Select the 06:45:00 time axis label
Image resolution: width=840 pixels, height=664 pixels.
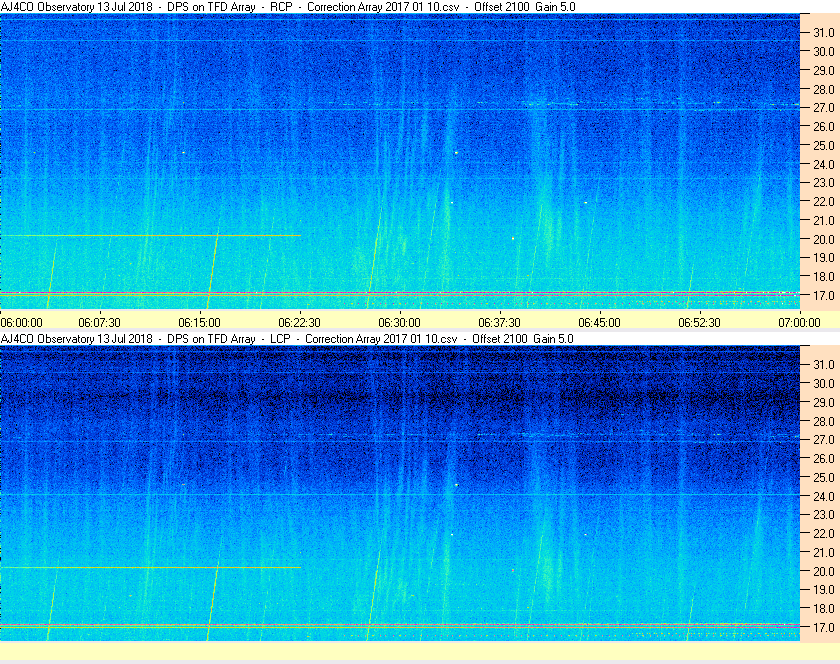(599, 323)
